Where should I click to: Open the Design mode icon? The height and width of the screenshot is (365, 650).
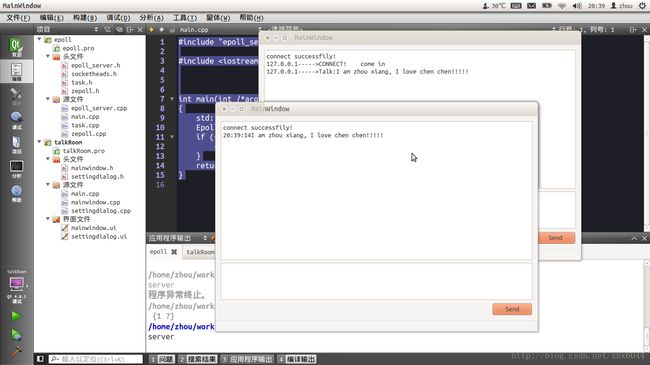pos(16,96)
